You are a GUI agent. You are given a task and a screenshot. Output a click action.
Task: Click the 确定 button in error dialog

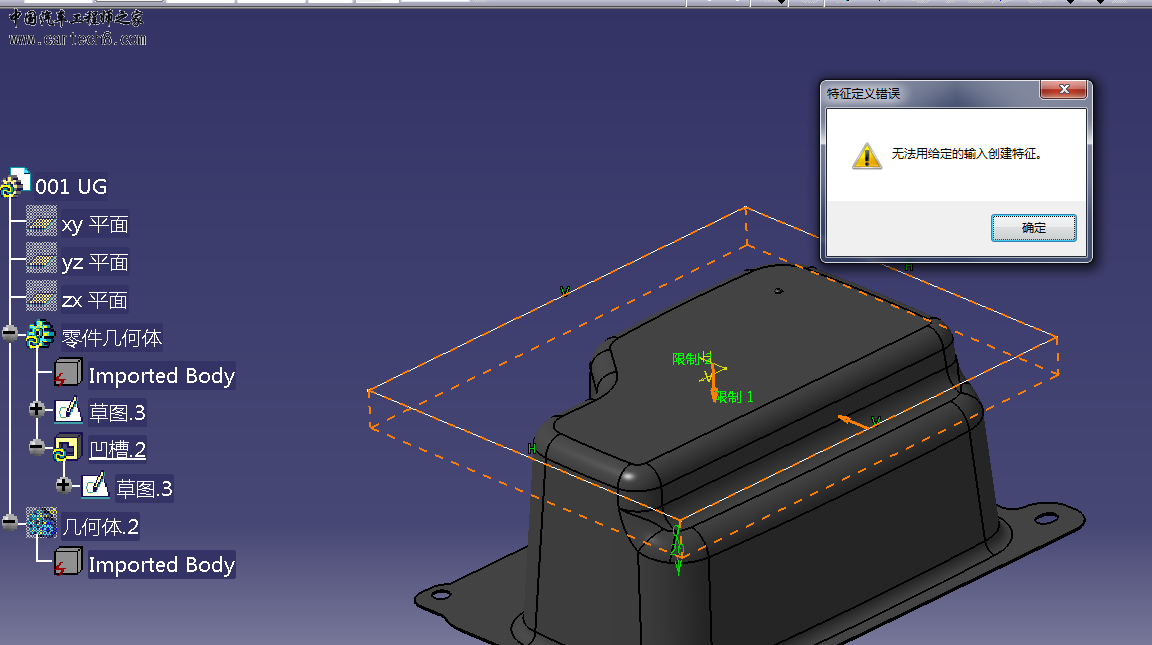[1033, 228]
